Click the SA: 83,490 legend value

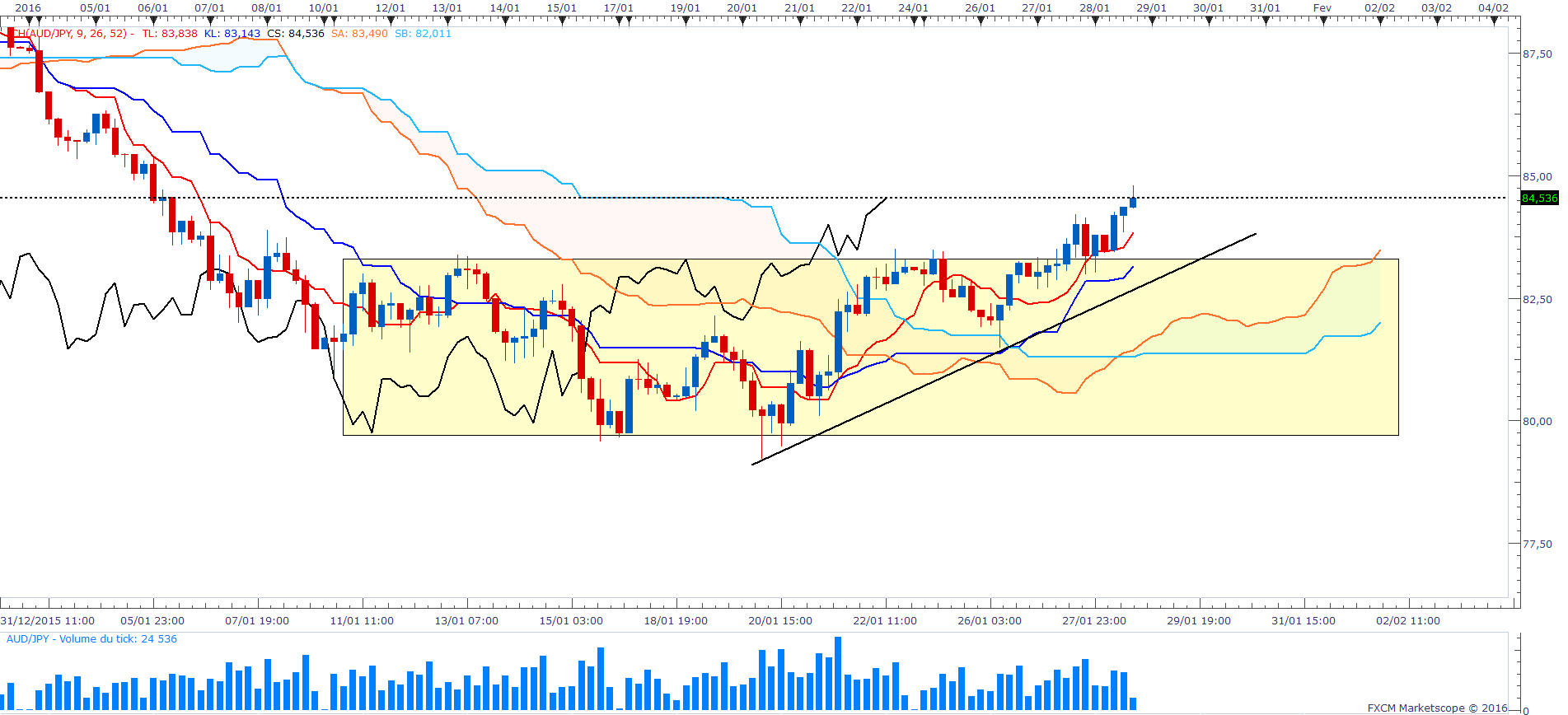tap(359, 34)
